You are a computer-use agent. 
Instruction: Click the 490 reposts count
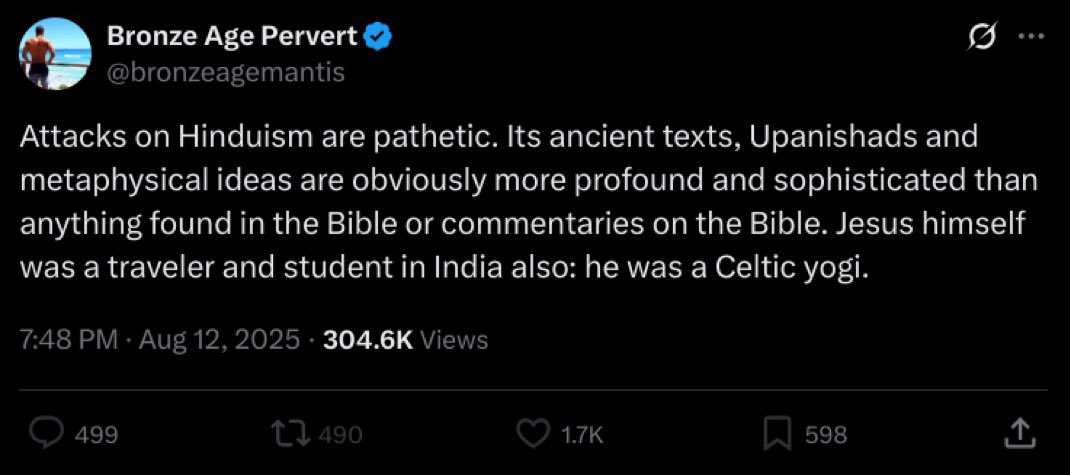click(340, 435)
